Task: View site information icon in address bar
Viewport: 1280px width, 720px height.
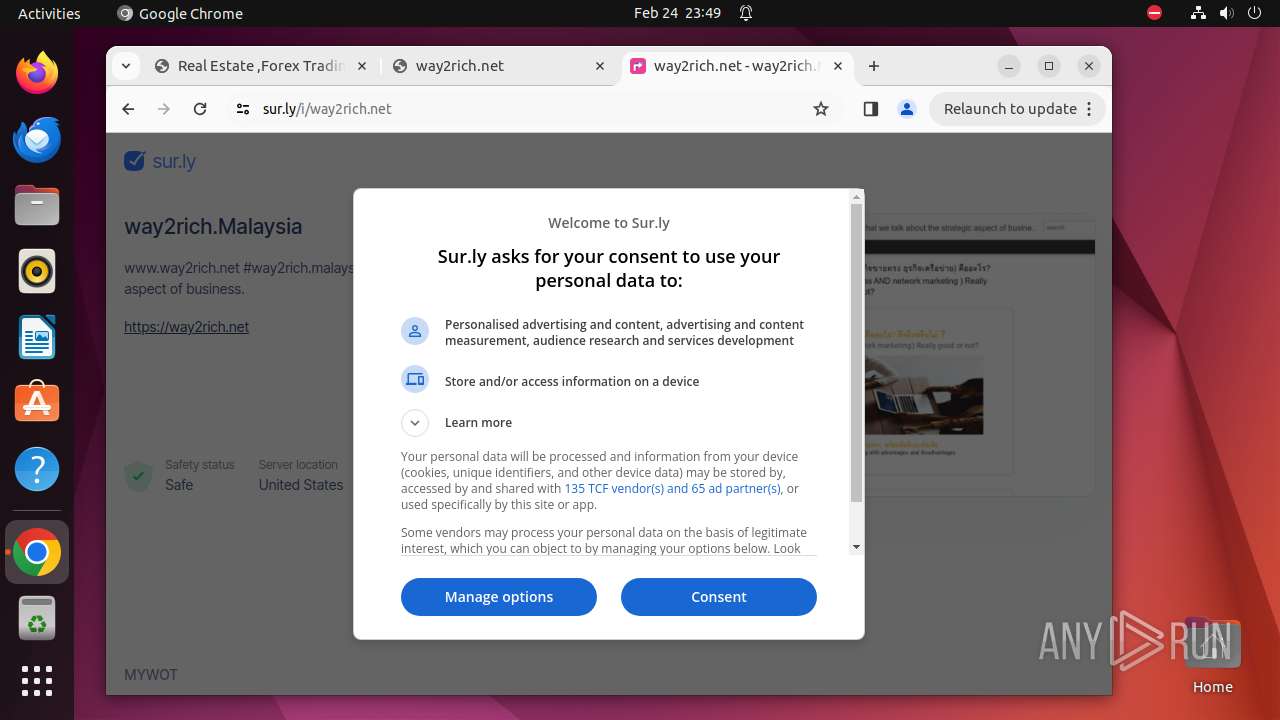Action: click(x=242, y=109)
